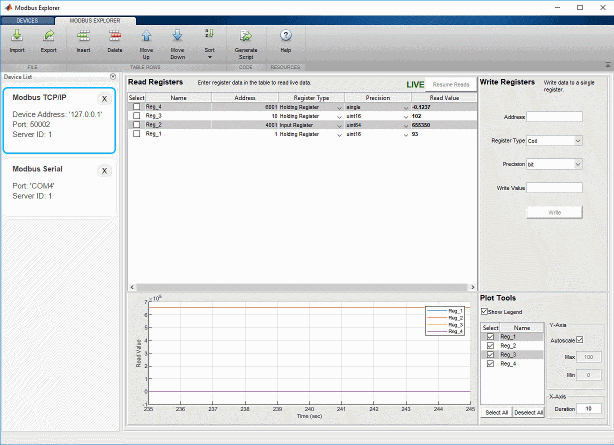Disable Y-Axis Autoscale checkbox
This screenshot has width=614, height=445.
tap(580, 340)
